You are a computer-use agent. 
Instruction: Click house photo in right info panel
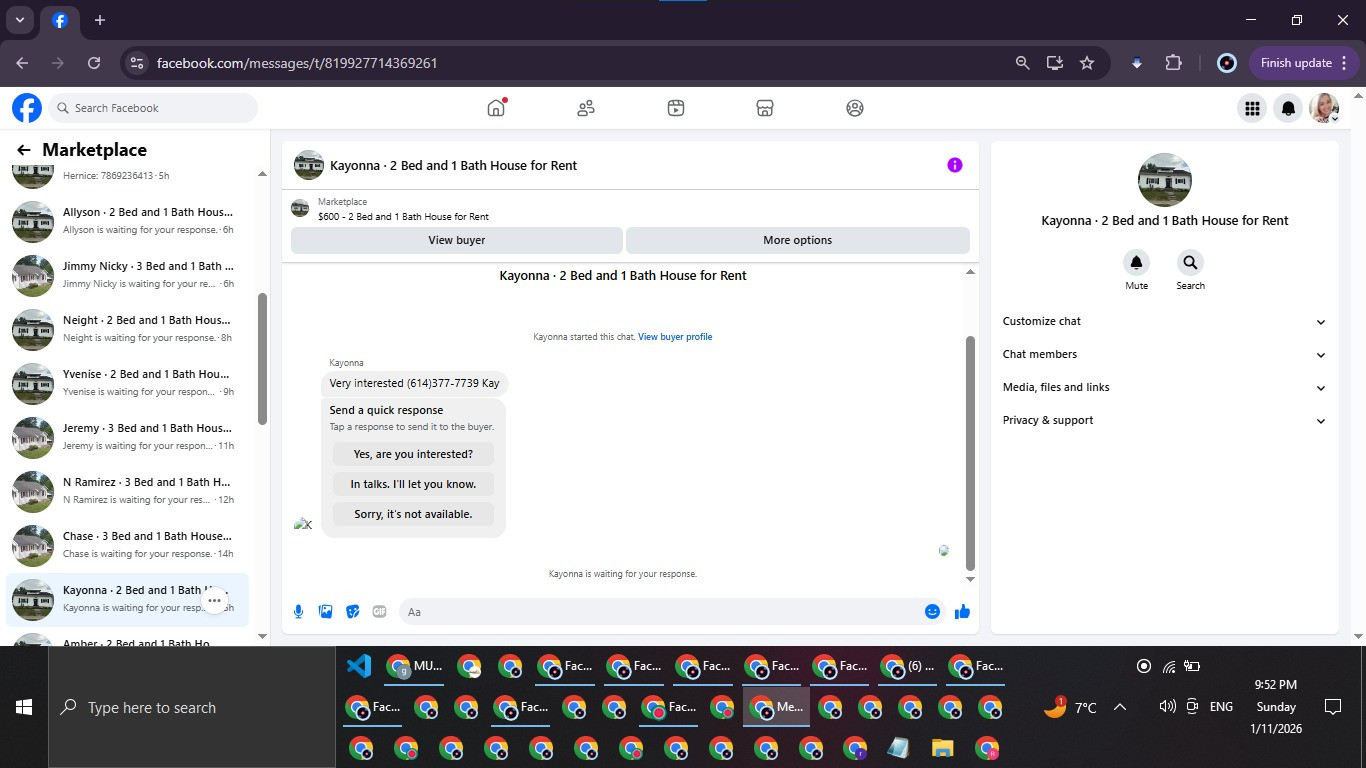(x=1165, y=180)
